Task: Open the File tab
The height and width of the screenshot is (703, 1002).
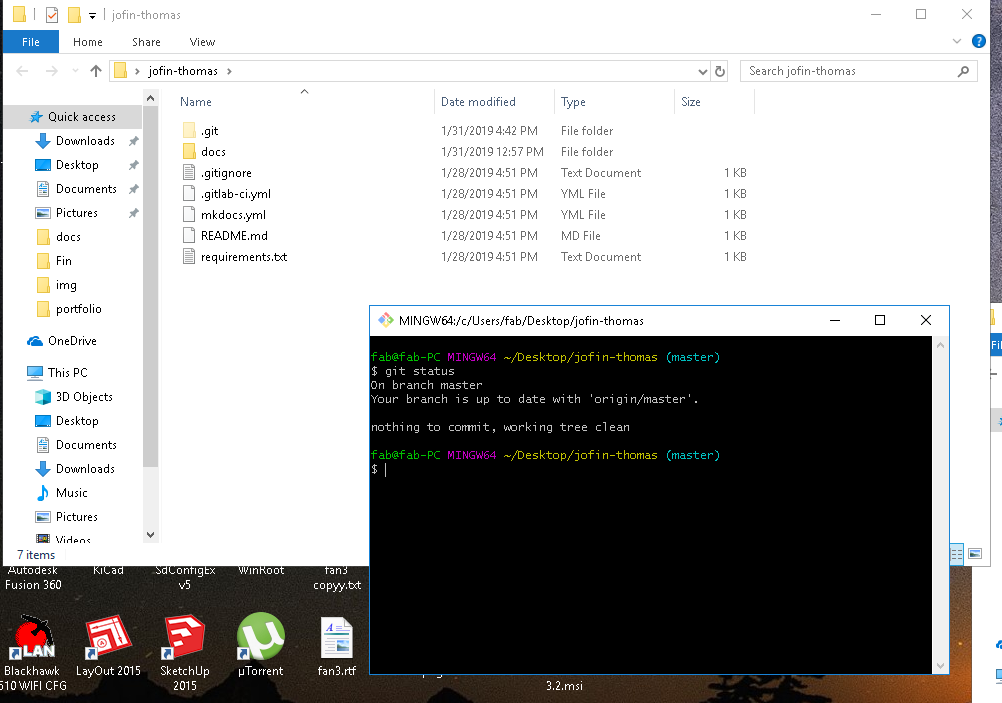Action: [31, 42]
